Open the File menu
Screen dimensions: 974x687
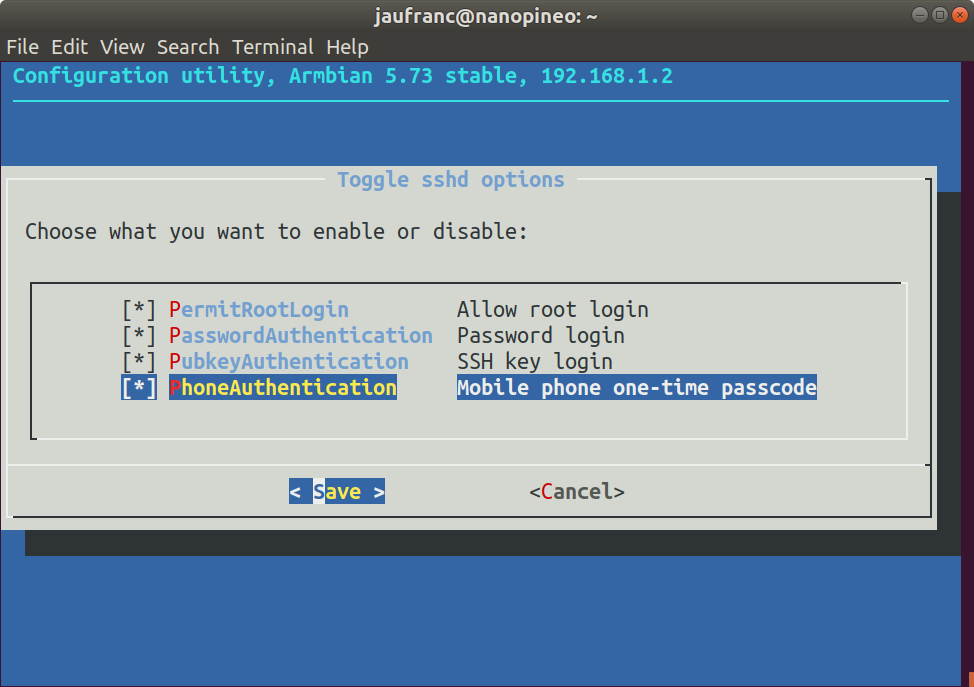point(23,47)
